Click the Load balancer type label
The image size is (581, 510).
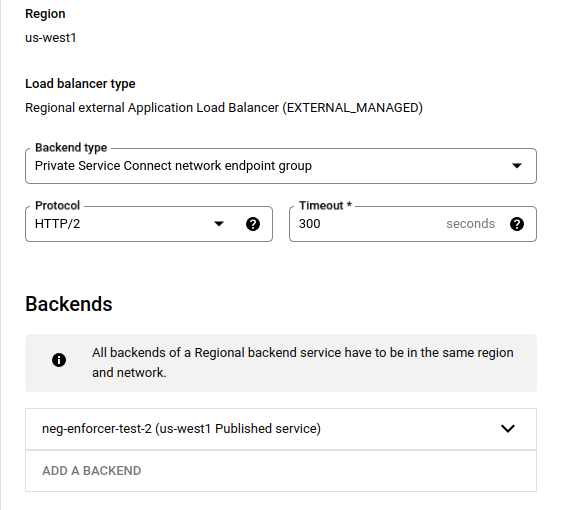click(80, 84)
